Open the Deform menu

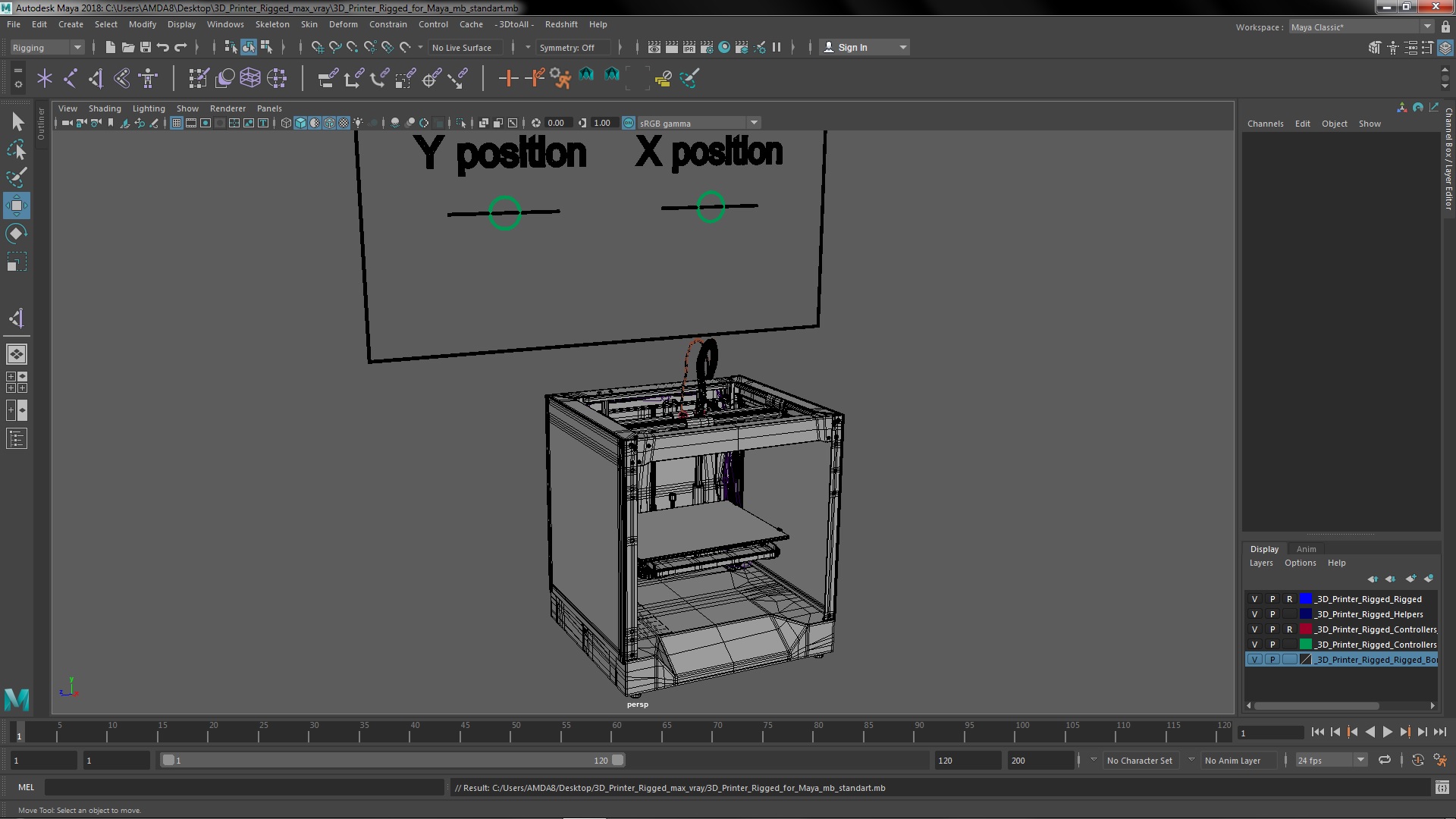tap(343, 24)
